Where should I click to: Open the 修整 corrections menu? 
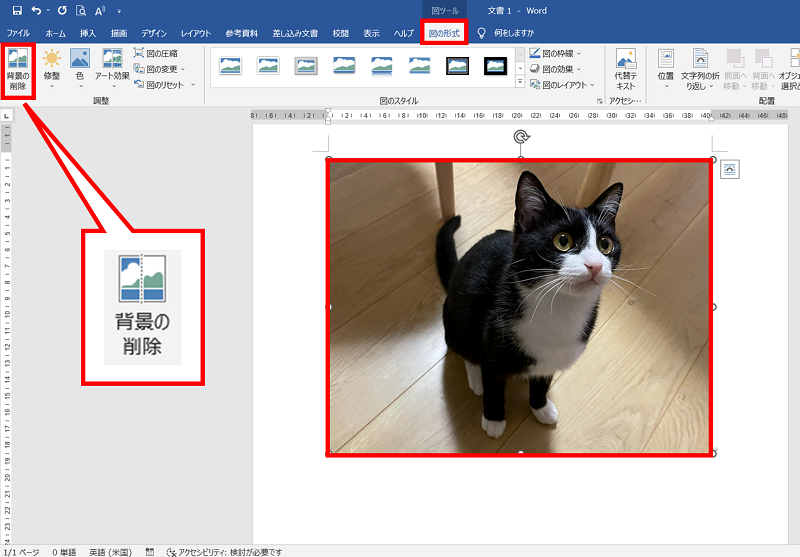(x=52, y=69)
